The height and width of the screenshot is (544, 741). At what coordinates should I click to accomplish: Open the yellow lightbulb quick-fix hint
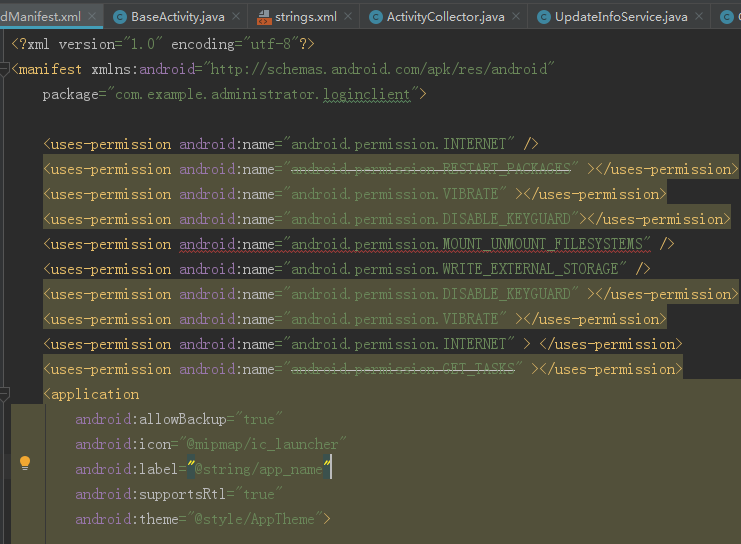(x=25, y=463)
